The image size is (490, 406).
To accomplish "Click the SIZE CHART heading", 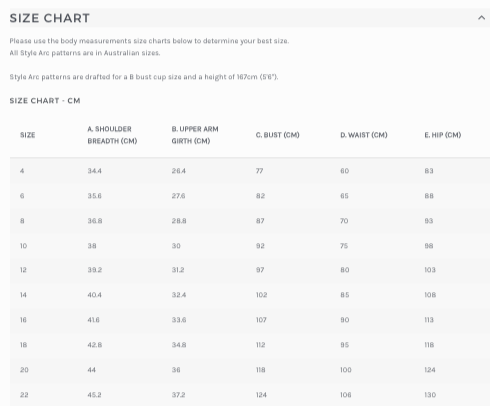I will click(x=50, y=18).
